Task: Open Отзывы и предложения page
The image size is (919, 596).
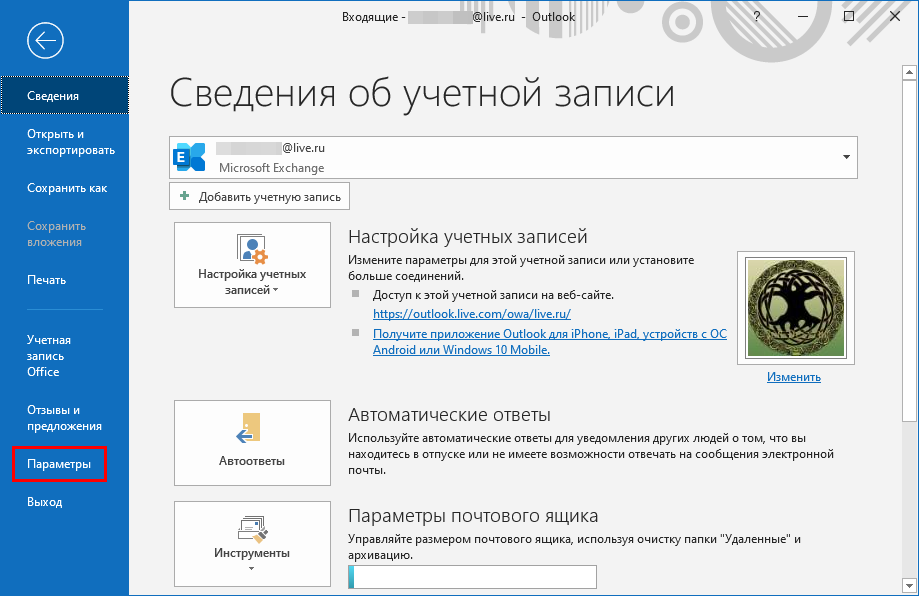Action: (64, 418)
